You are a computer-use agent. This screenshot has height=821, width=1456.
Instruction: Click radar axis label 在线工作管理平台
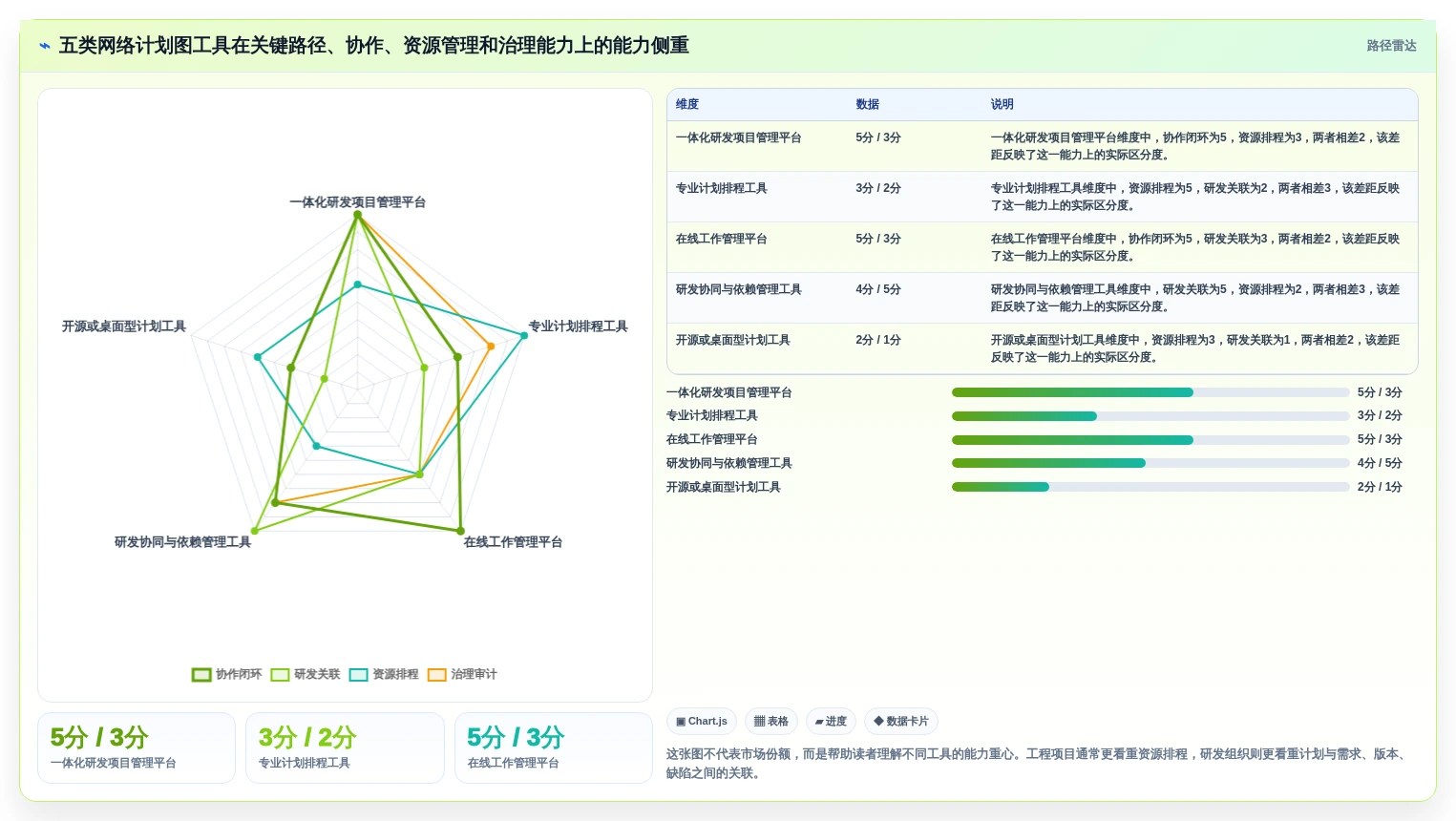[514, 542]
